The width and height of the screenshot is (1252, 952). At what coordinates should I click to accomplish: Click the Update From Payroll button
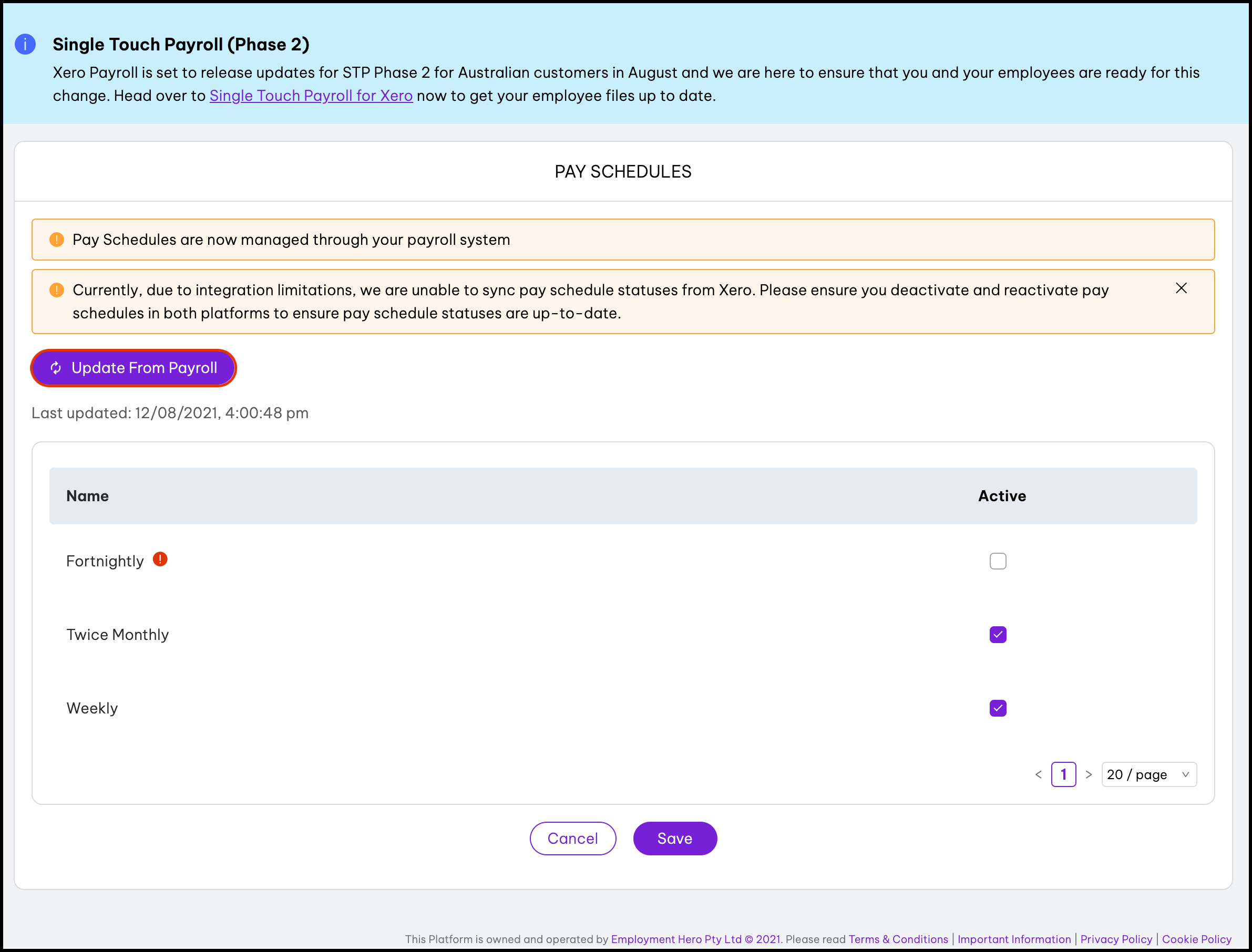coord(134,368)
